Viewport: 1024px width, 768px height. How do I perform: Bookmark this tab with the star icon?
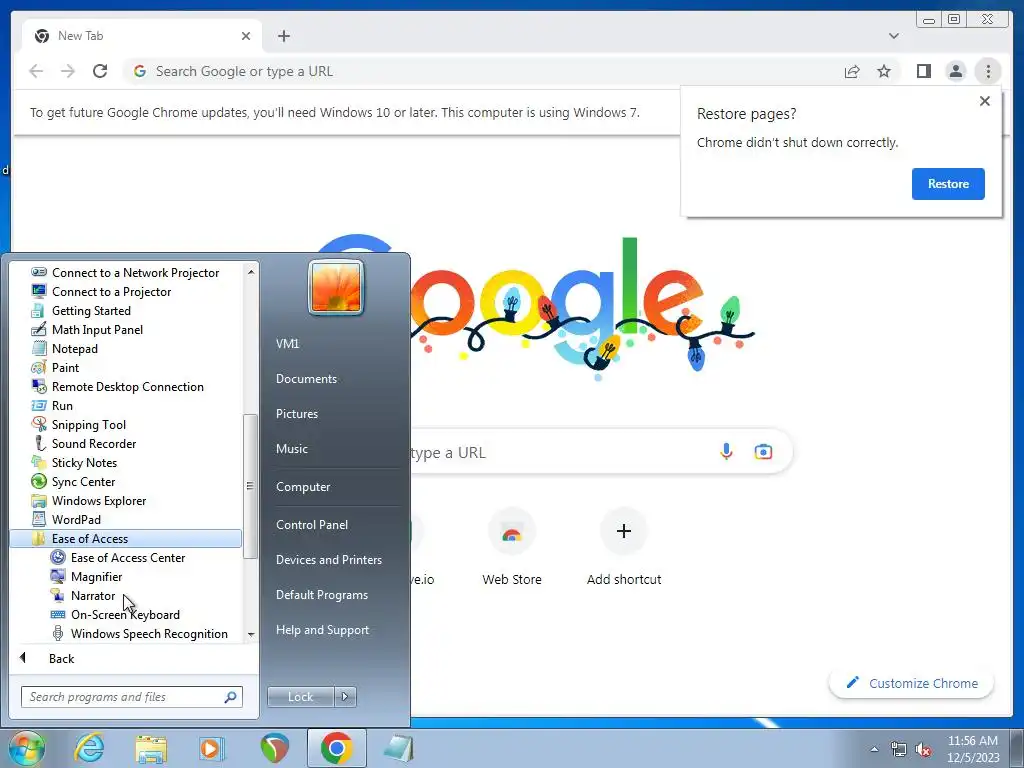coord(884,71)
